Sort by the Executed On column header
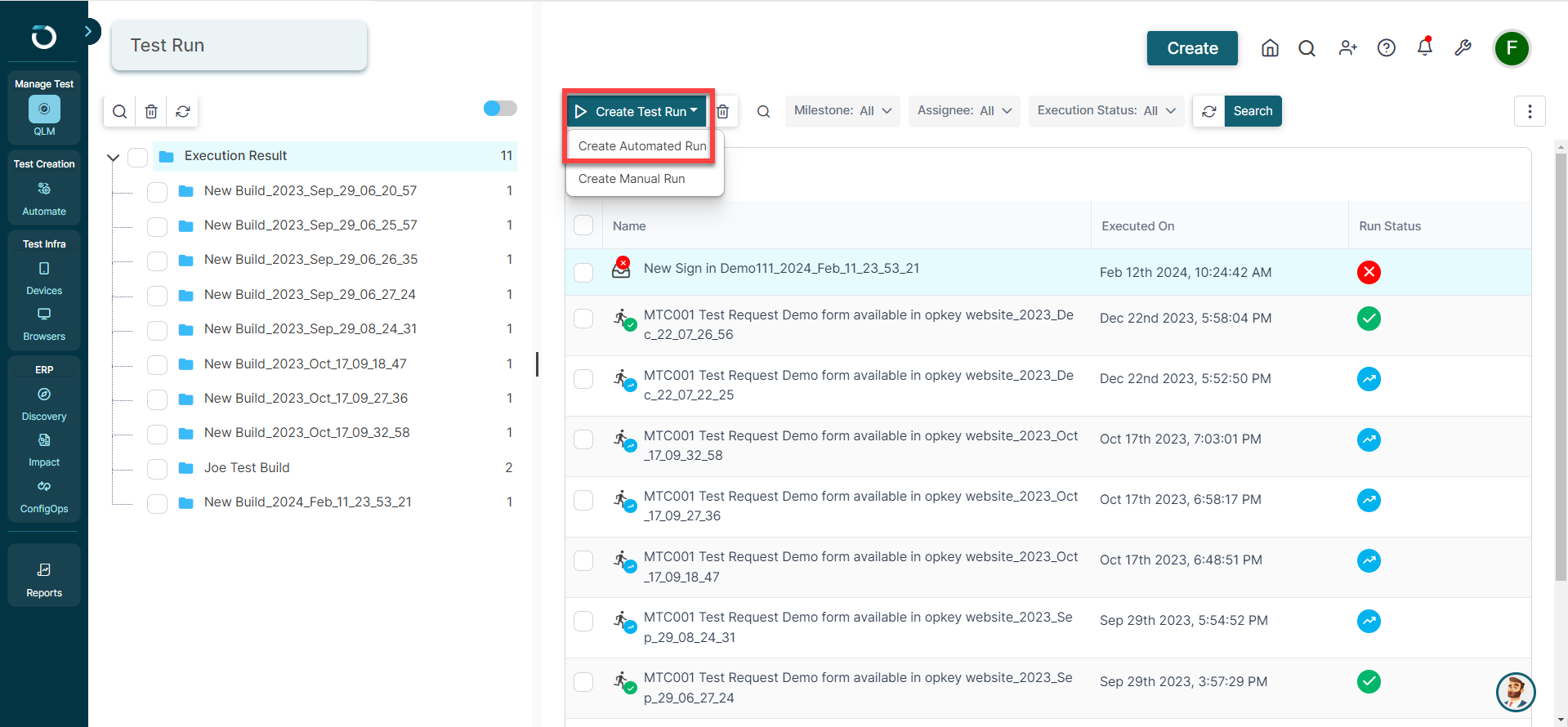This screenshot has width=1568, height=727. point(1137,226)
